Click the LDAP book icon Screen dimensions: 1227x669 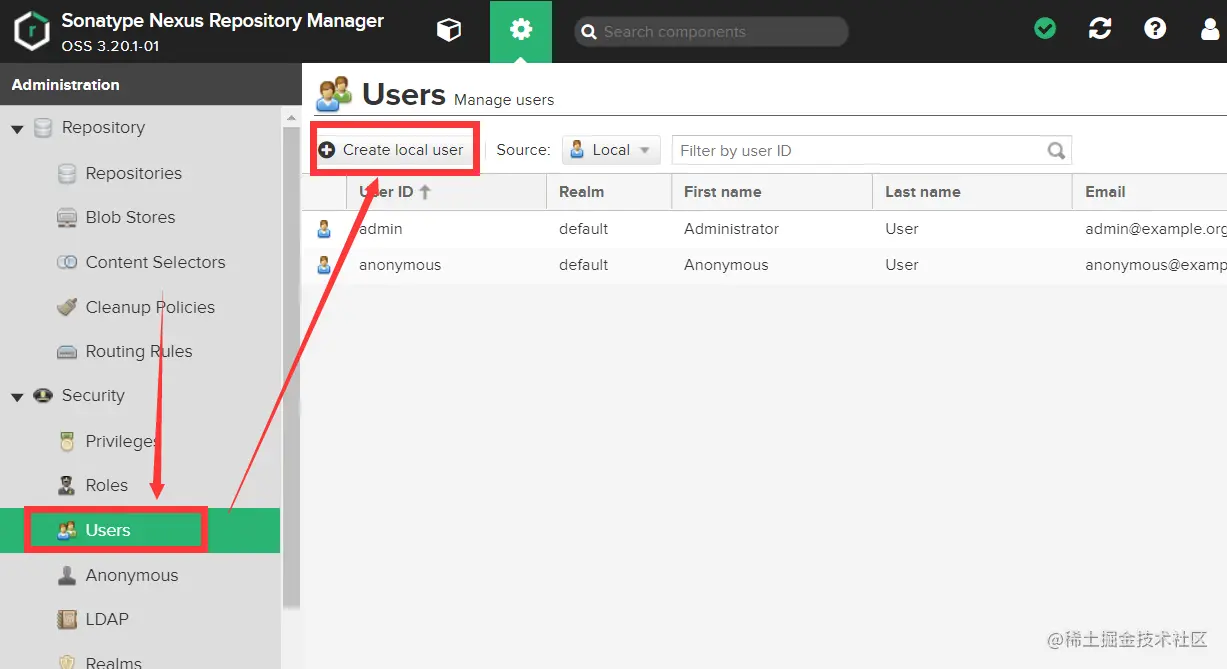[67, 619]
